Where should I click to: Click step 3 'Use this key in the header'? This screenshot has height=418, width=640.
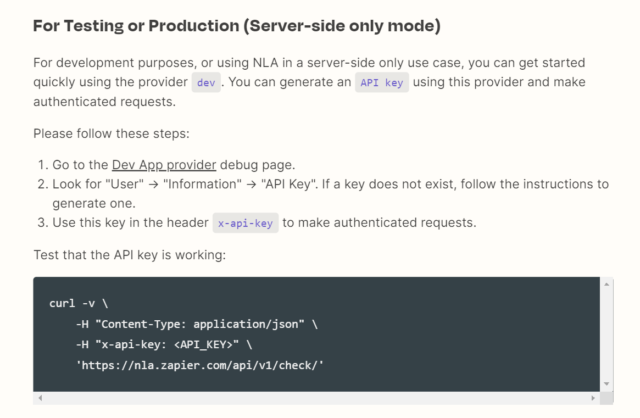(x=130, y=222)
